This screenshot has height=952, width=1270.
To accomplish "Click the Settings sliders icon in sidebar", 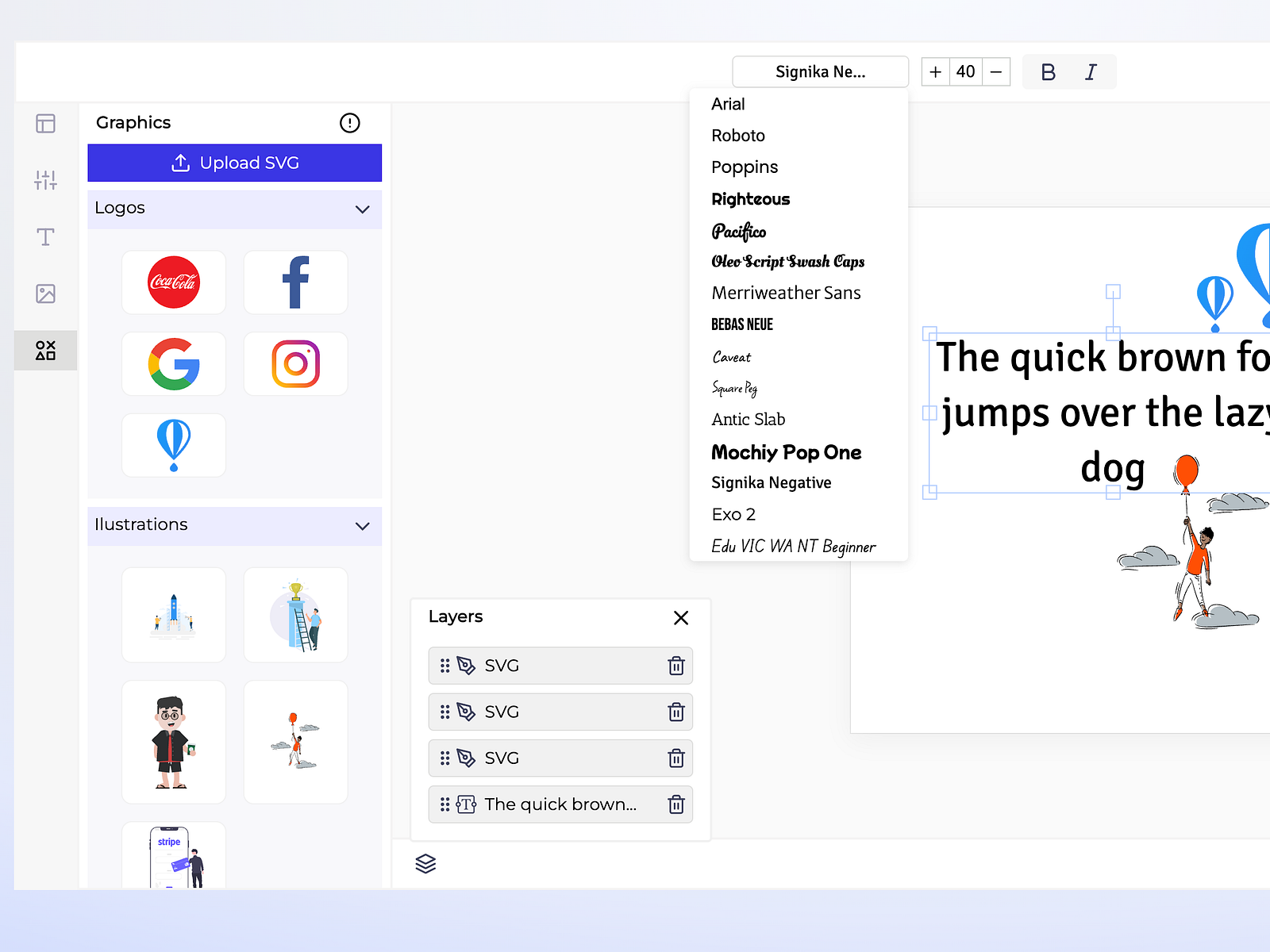I will pos(45,180).
